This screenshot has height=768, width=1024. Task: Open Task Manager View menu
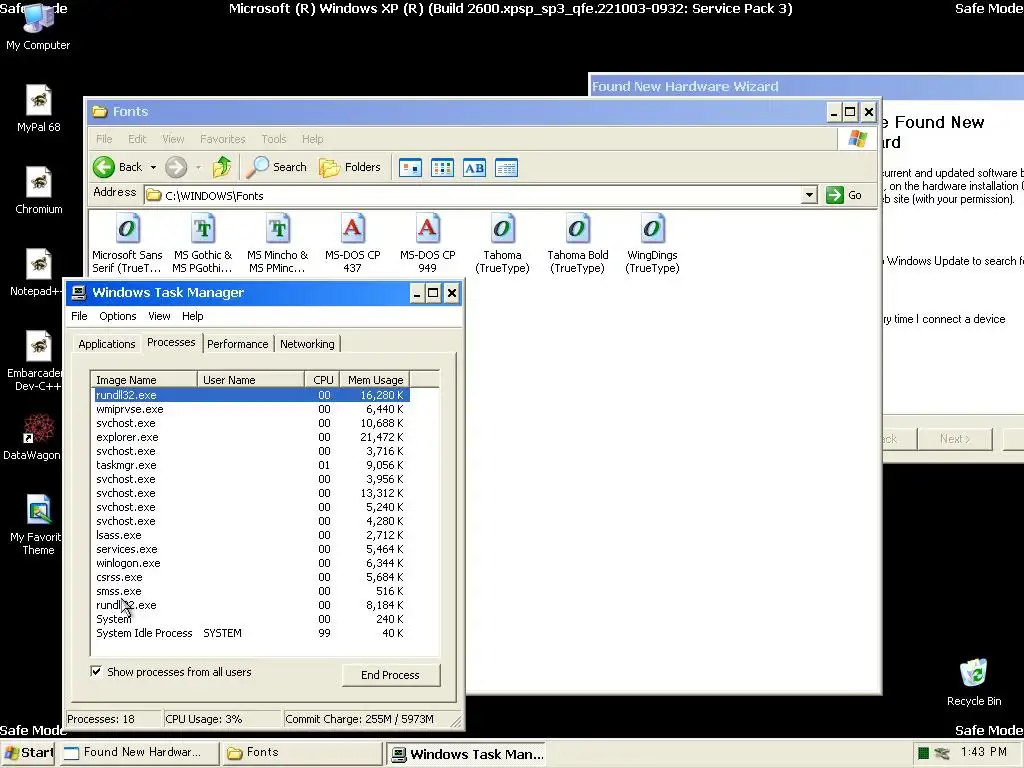159,316
